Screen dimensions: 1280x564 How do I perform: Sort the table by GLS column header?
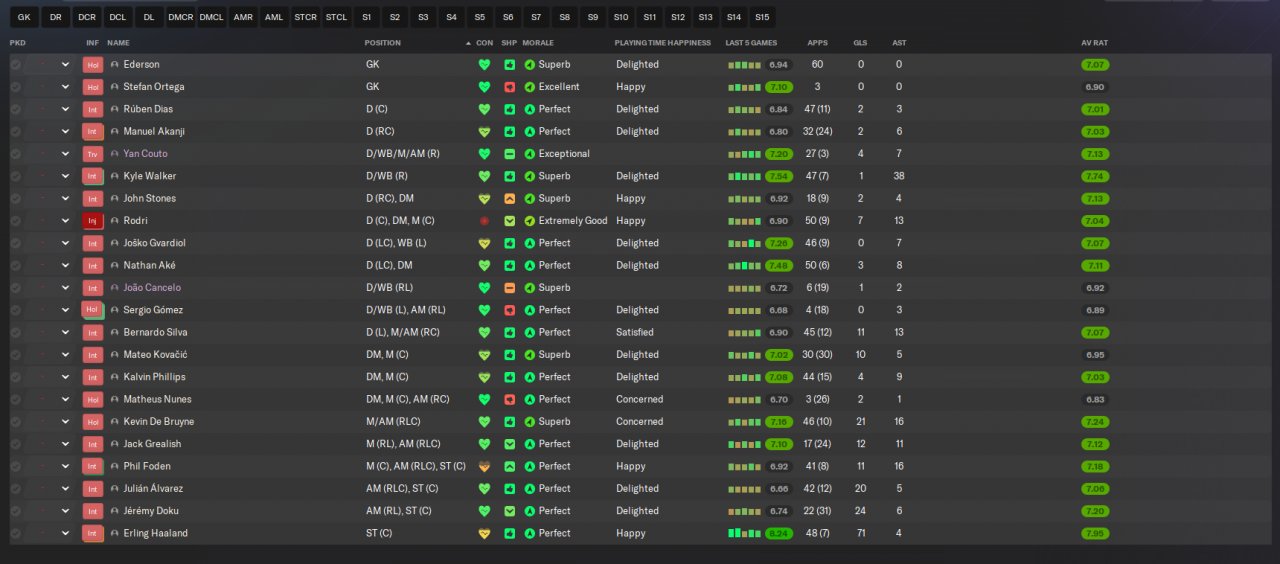pyautogui.click(x=860, y=43)
